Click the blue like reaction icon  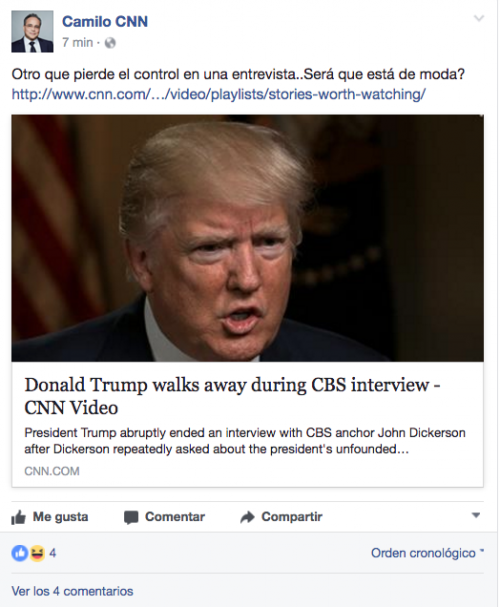pos(20,553)
